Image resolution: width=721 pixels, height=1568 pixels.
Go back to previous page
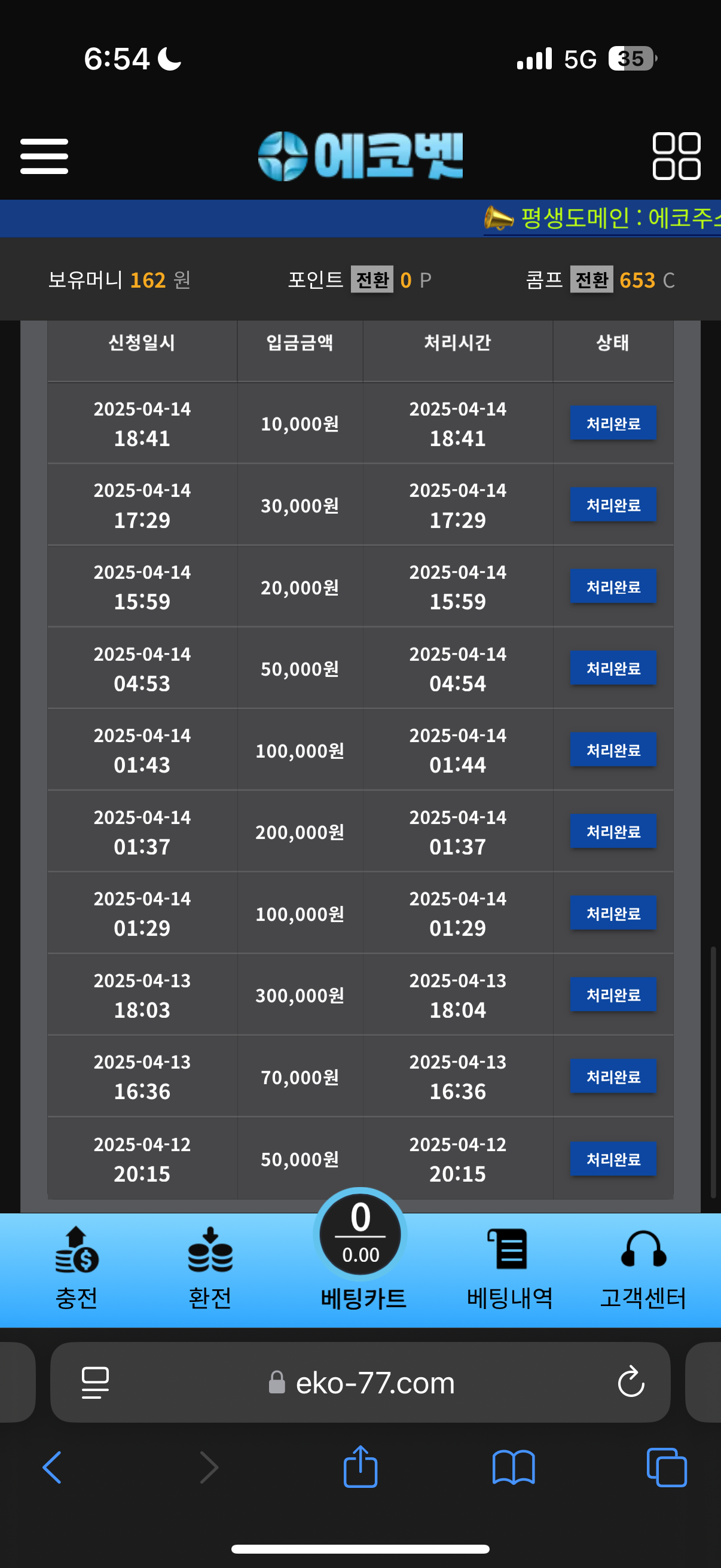(x=53, y=1467)
